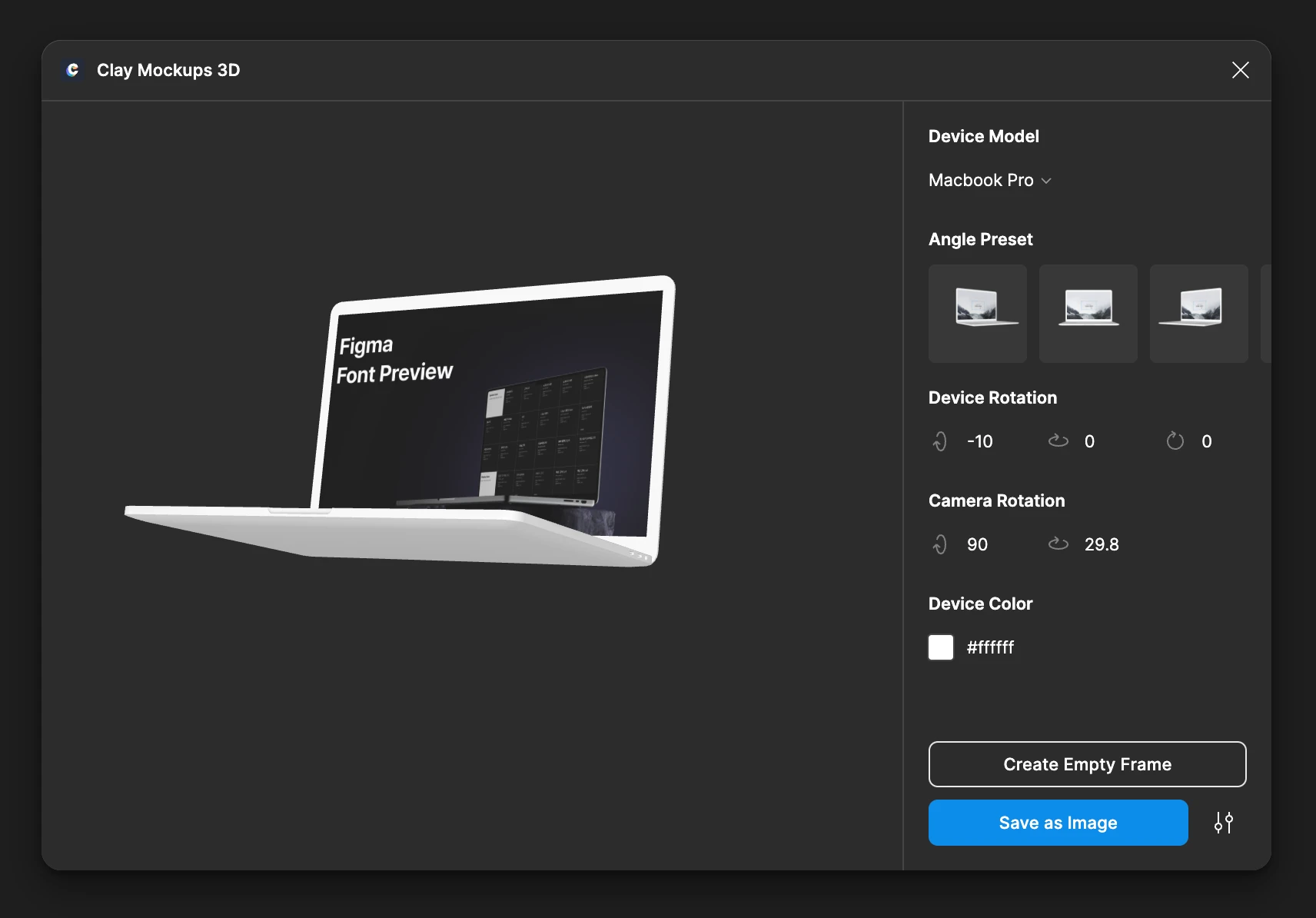Click the Clay Mockups 3D logo icon
1316x918 pixels.
(72, 70)
